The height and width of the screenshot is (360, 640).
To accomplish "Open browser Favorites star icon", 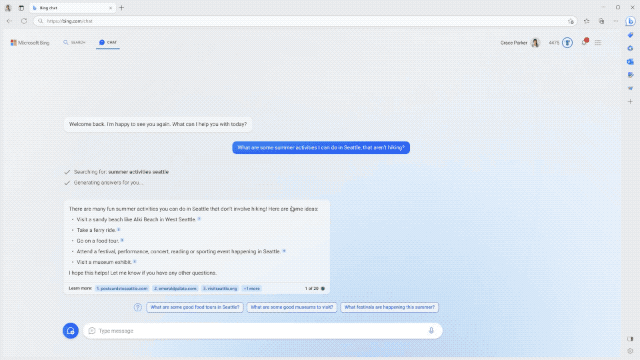I will 587,21.
